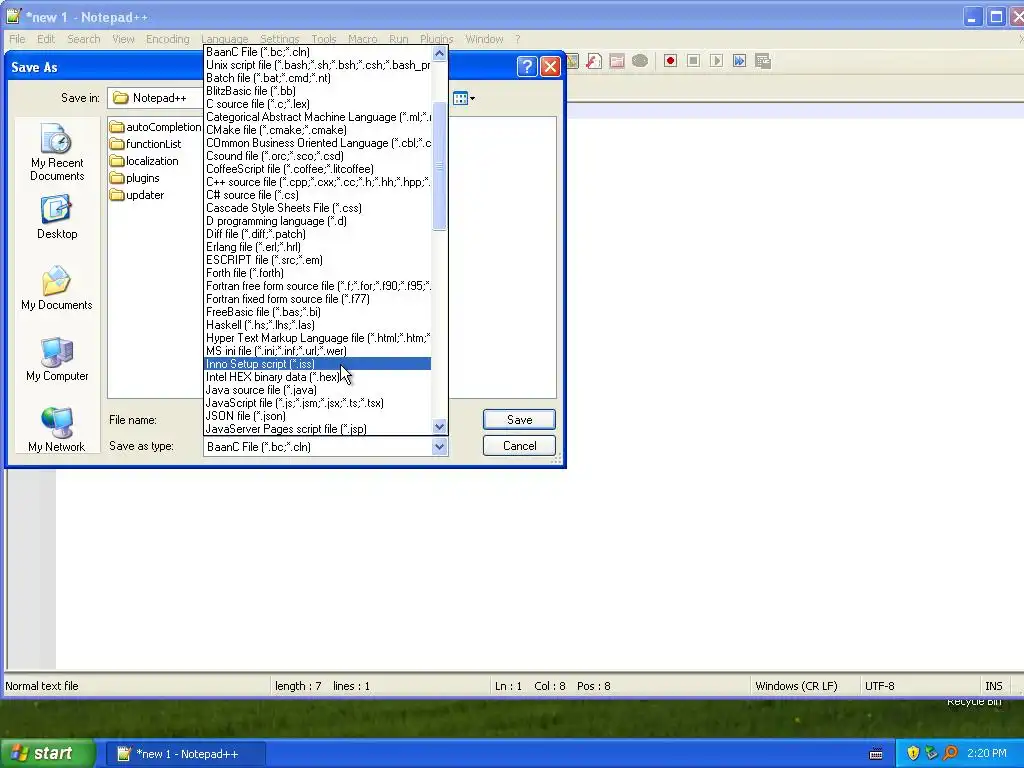Select the plugins folder
1024x768 pixels.
click(135, 178)
